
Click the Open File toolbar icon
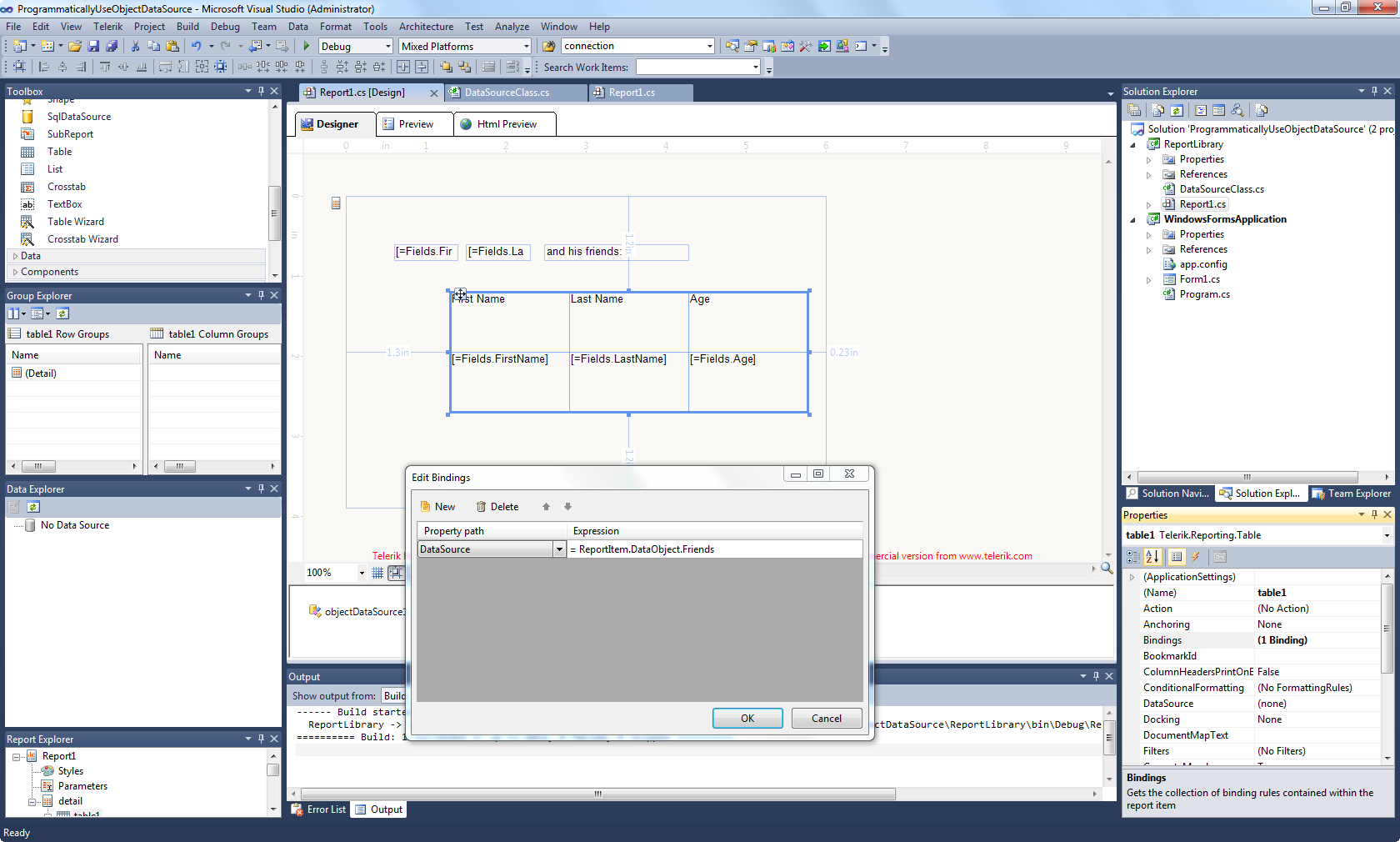(75, 47)
